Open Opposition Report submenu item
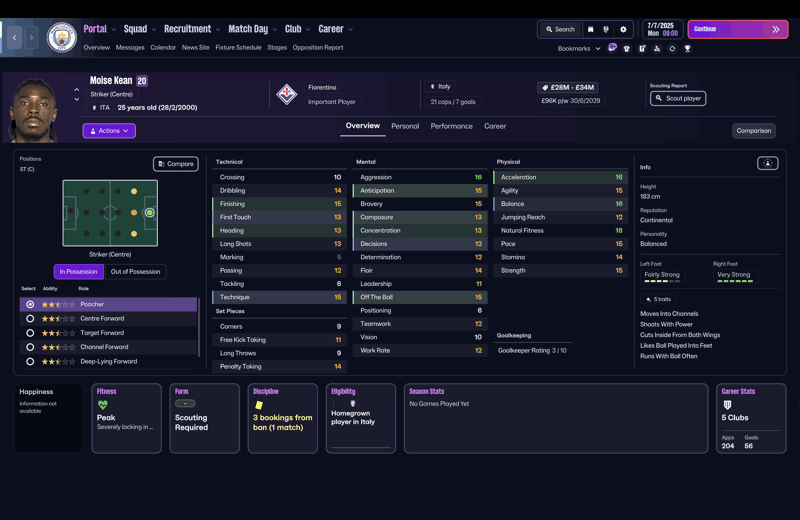Viewport: 800px width, 520px height. pyautogui.click(x=318, y=47)
